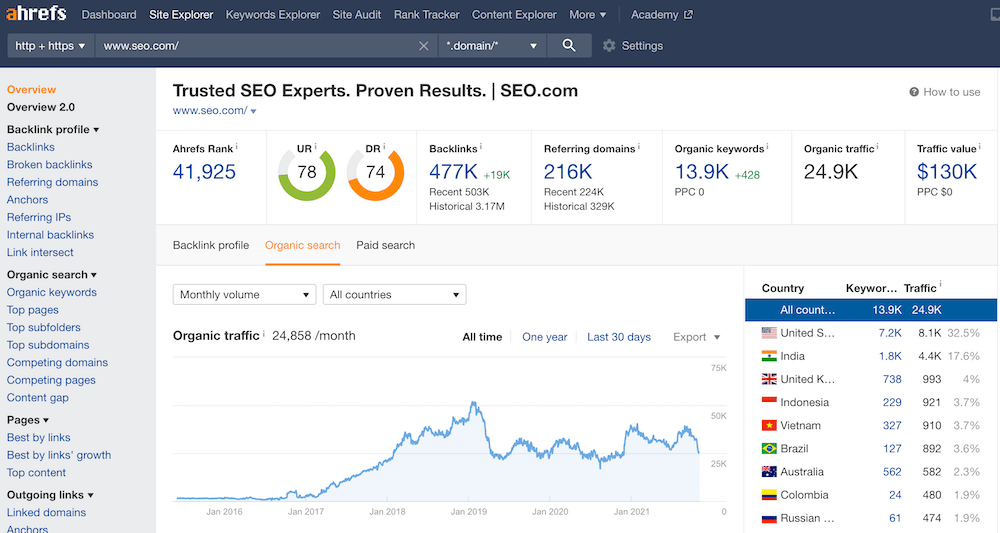
Task: Open the http + https protocol dropdown
Action: pyautogui.click(x=50, y=46)
